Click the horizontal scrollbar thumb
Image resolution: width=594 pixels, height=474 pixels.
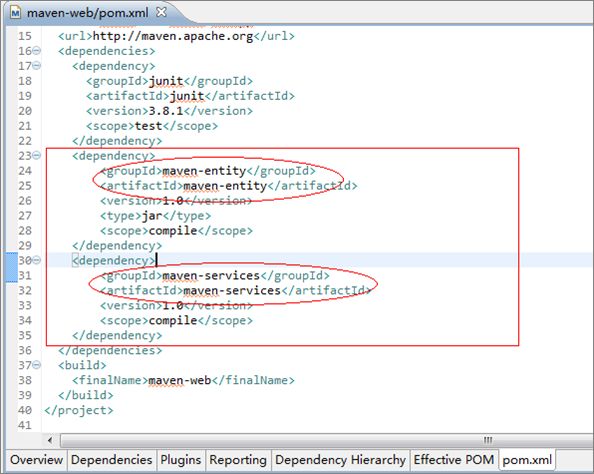click(x=327, y=440)
